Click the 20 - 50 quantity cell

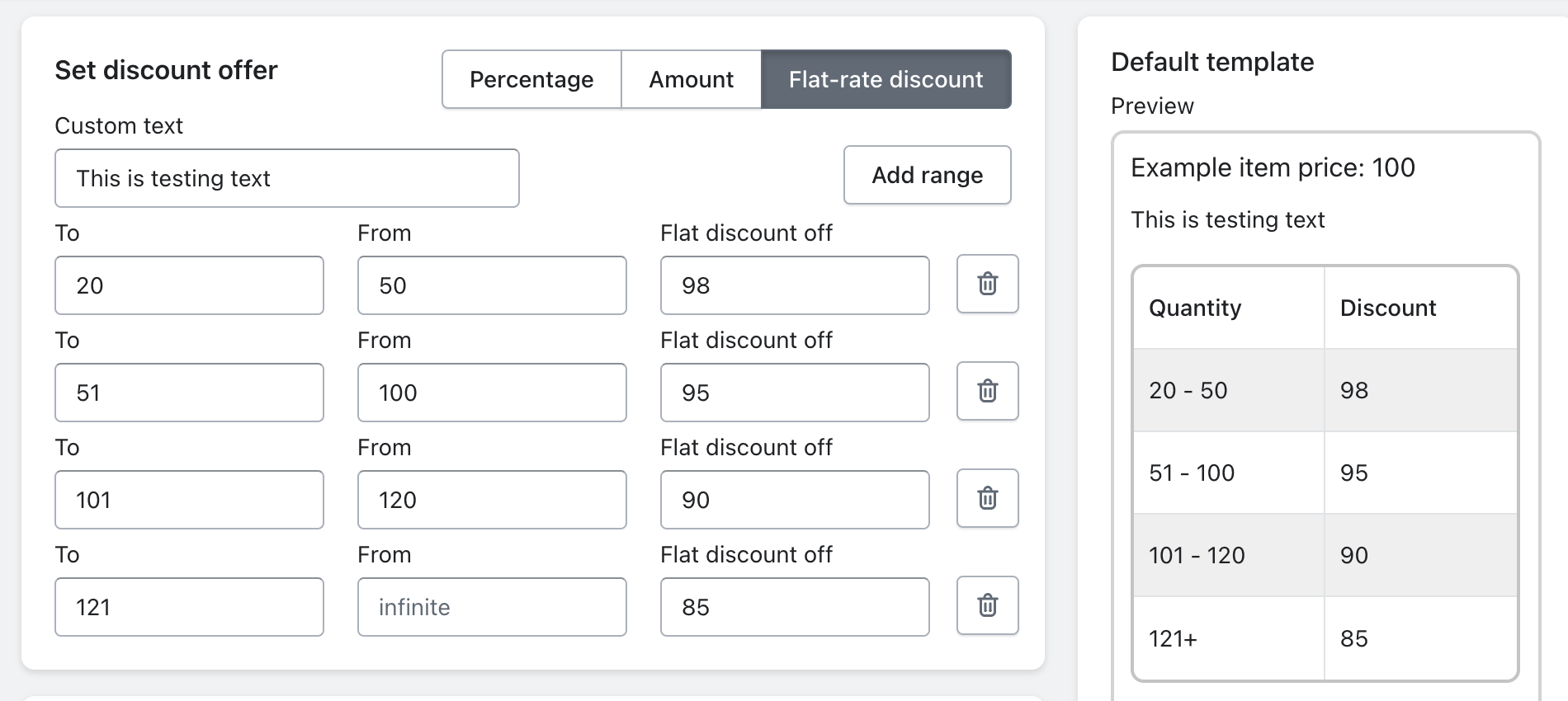[1229, 390]
